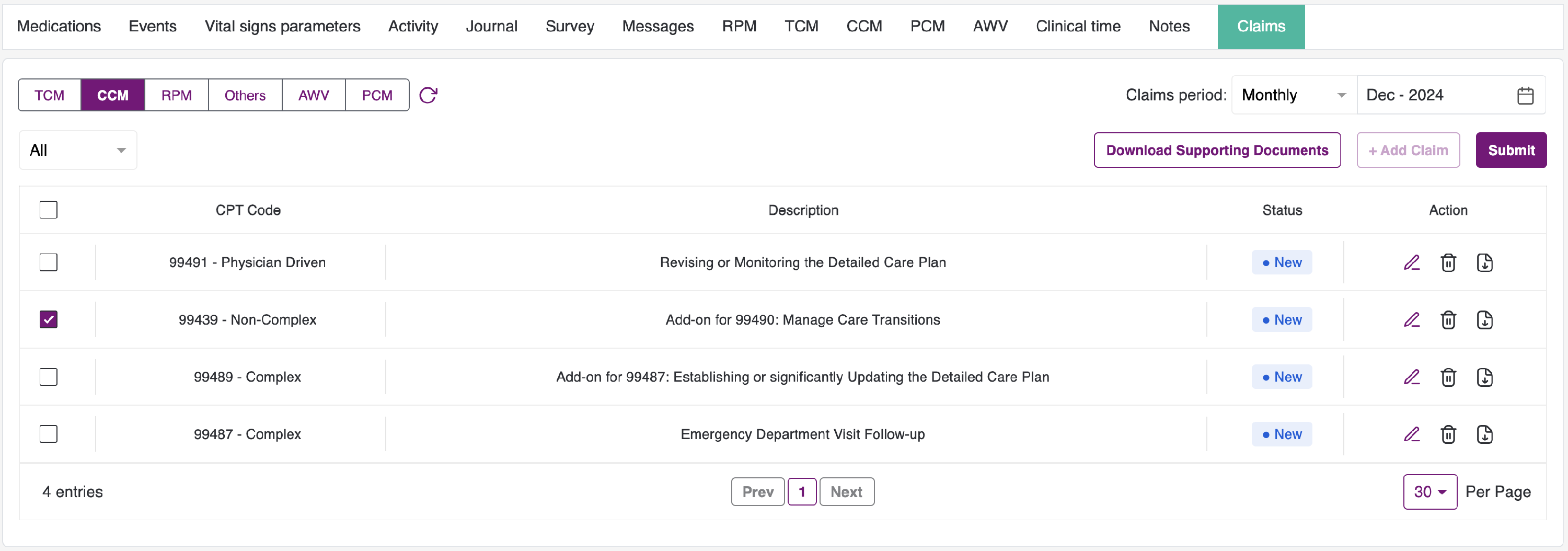Expand the All status filter dropdown
This screenshot has height=551, width=1568.
(x=78, y=151)
